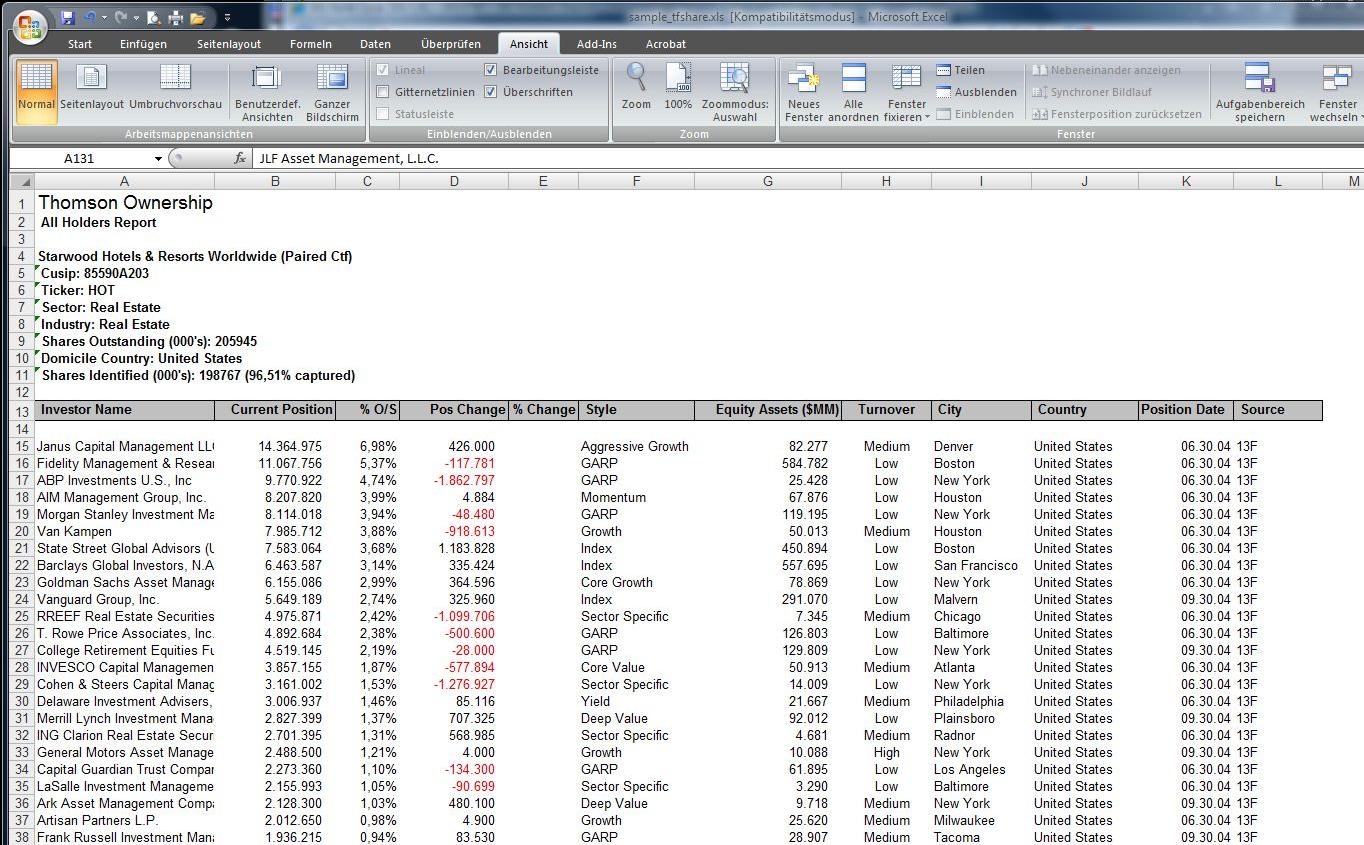Select the Pos Change value -1.862.797
The width and height of the screenshot is (1364, 845).
point(454,480)
